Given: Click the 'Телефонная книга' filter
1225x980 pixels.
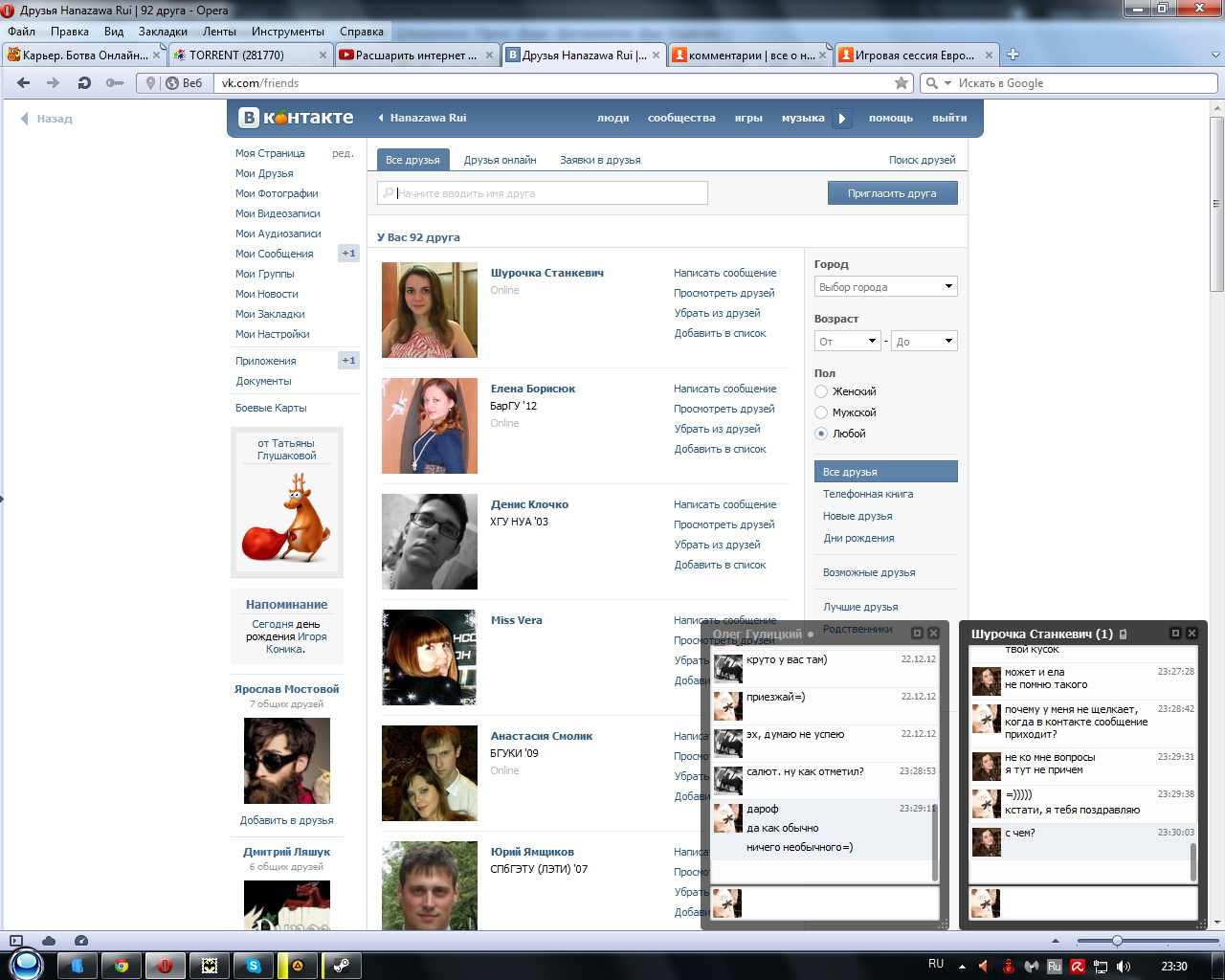Looking at the screenshot, I should pyautogui.click(x=868, y=494).
